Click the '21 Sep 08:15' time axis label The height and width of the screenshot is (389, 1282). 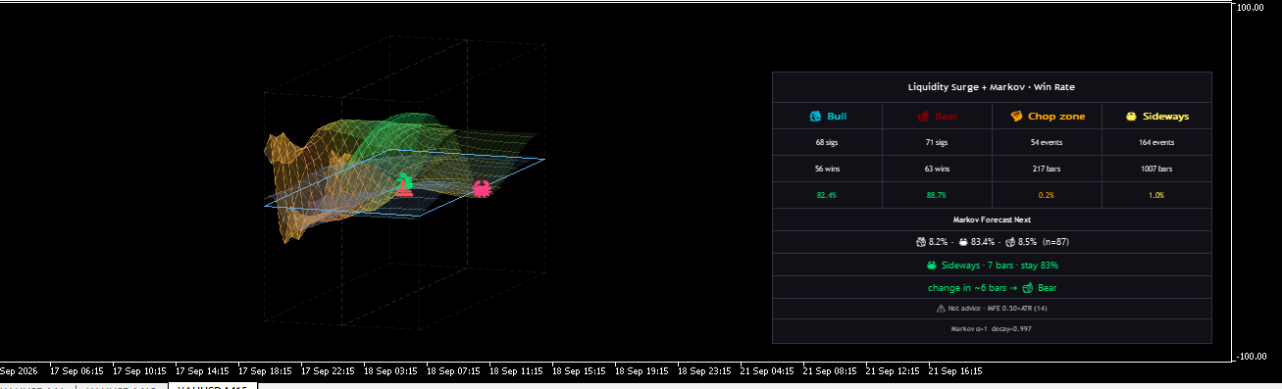point(830,370)
